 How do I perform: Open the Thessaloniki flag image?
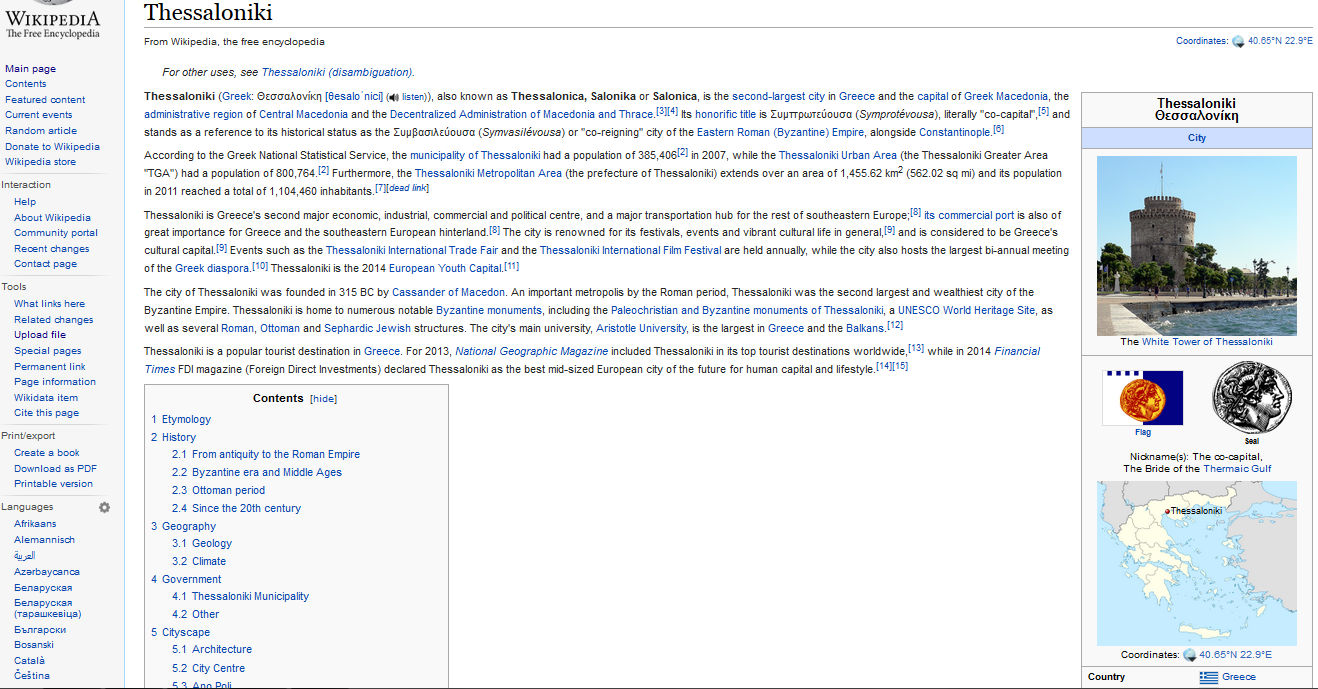tap(1142, 397)
